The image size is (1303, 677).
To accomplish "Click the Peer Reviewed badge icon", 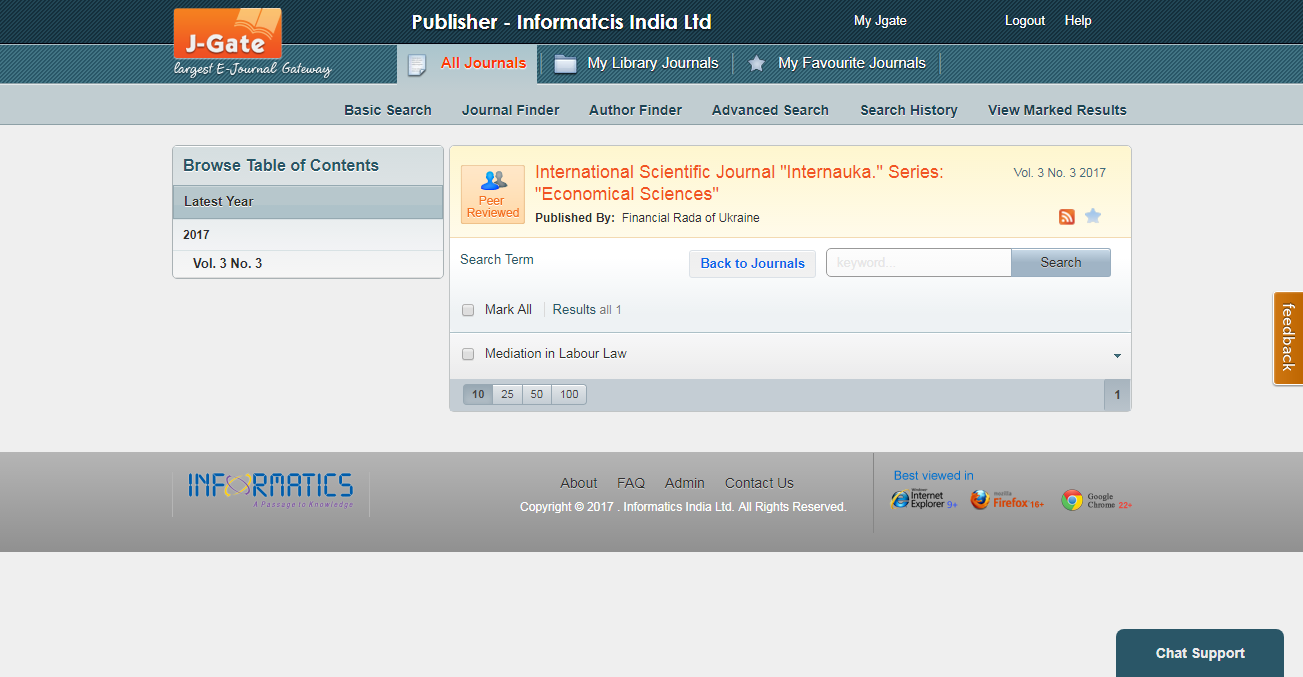I will 493,194.
